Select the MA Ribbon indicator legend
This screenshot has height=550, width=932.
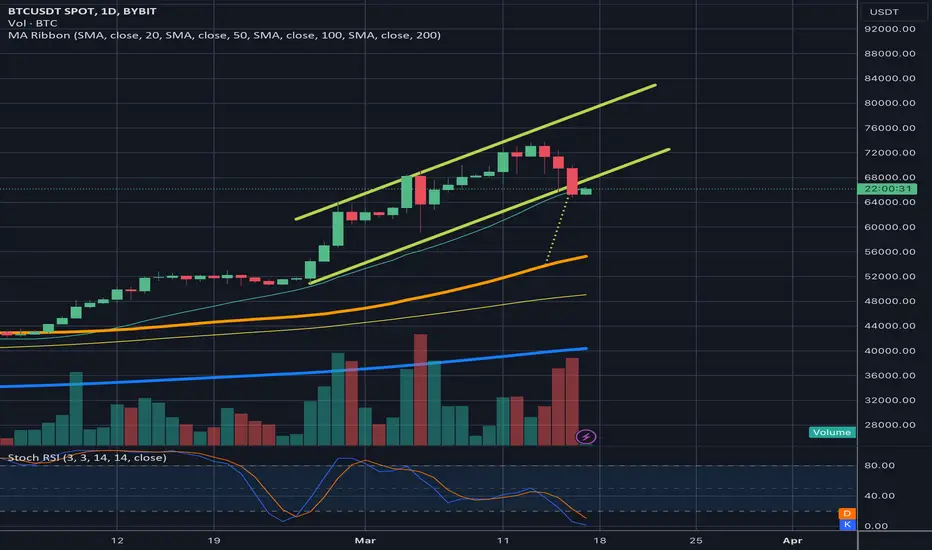click(224, 35)
